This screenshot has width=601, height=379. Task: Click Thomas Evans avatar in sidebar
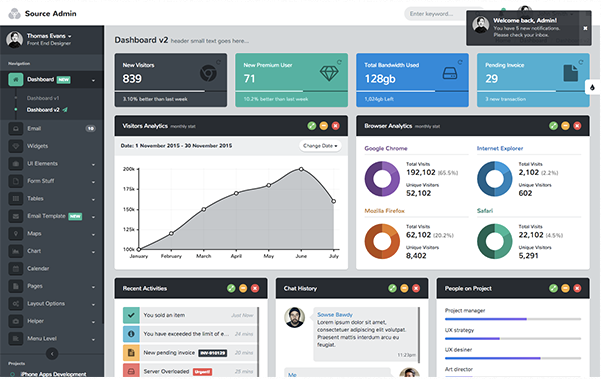[x=15, y=39]
